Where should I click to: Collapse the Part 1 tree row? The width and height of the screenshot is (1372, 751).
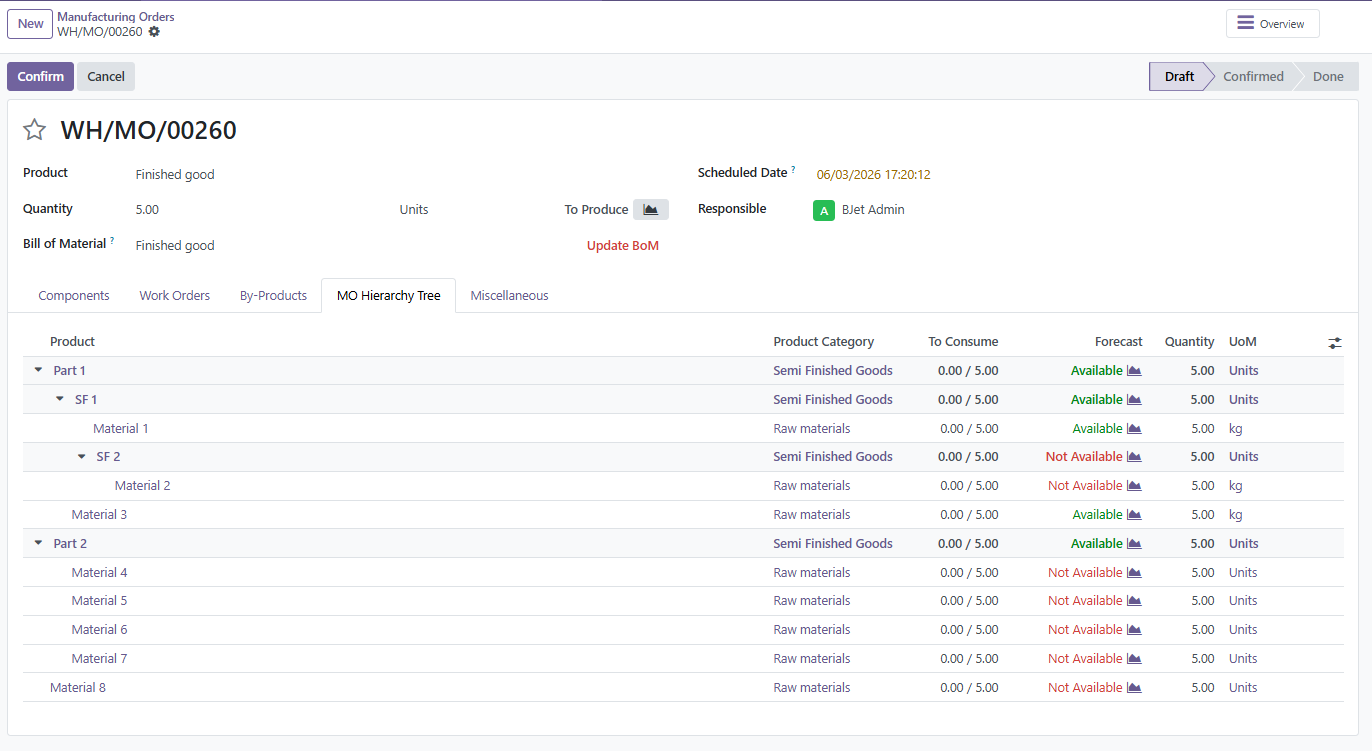pyautogui.click(x=38, y=370)
